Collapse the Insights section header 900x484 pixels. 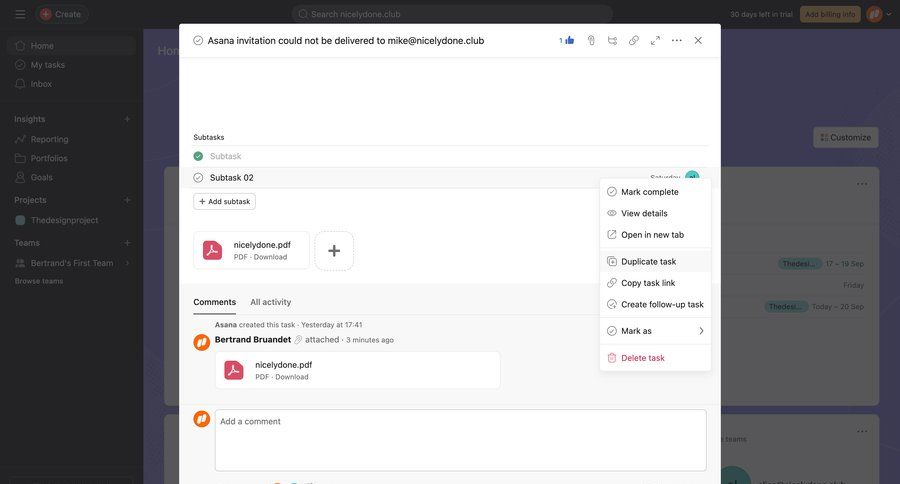(30, 119)
